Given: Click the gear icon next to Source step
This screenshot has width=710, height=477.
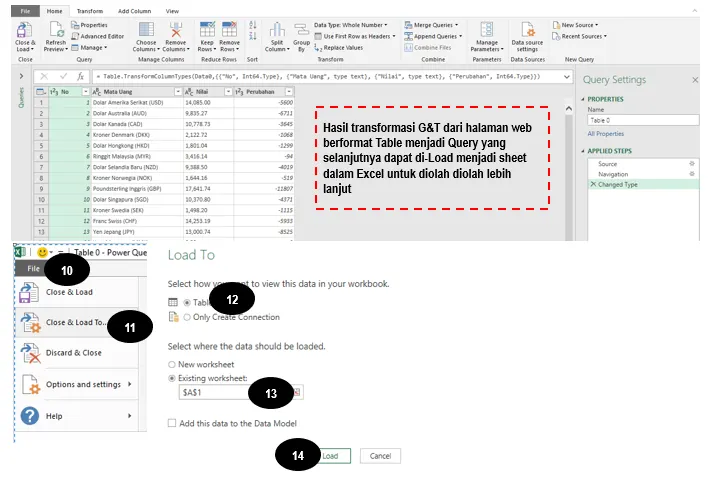Looking at the screenshot, I should [692, 164].
